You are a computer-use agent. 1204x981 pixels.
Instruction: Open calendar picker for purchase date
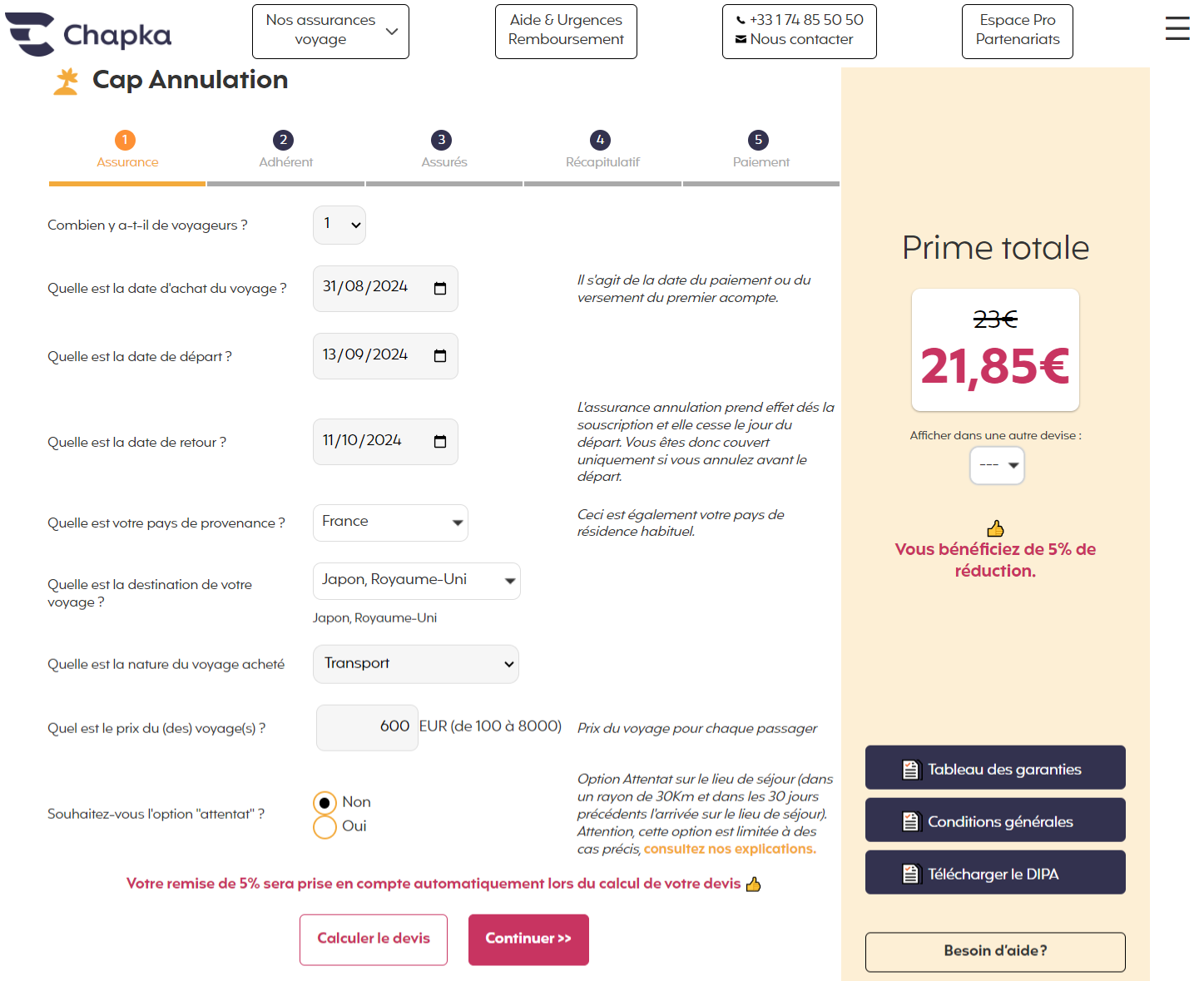pyautogui.click(x=440, y=288)
